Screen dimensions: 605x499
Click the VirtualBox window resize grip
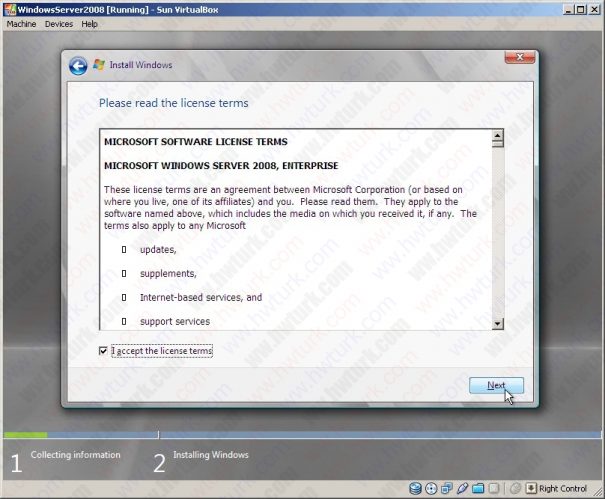(596, 491)
